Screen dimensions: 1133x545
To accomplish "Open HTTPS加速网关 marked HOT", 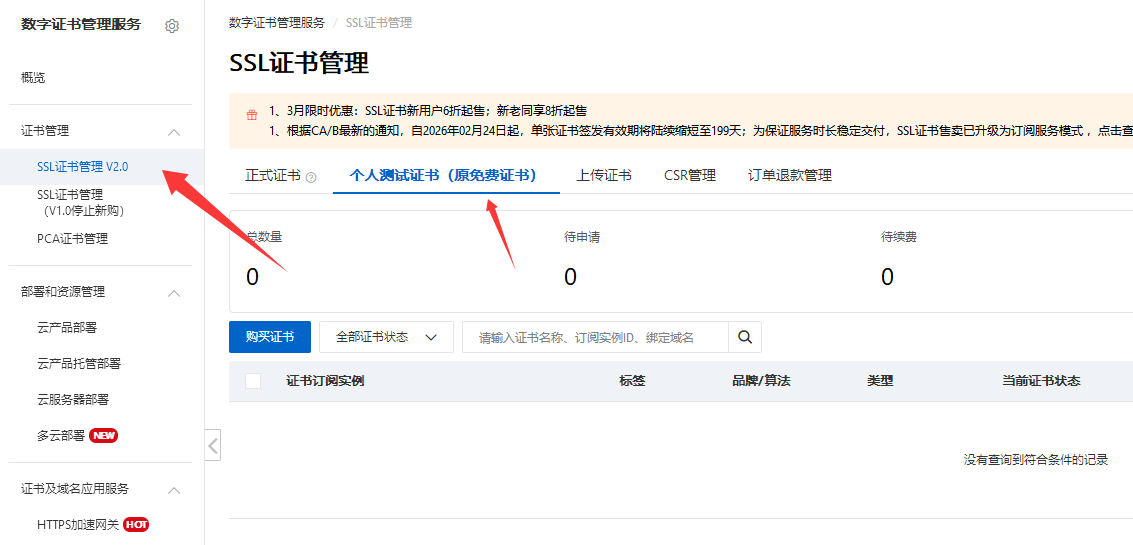I will [x=78, y=525].
